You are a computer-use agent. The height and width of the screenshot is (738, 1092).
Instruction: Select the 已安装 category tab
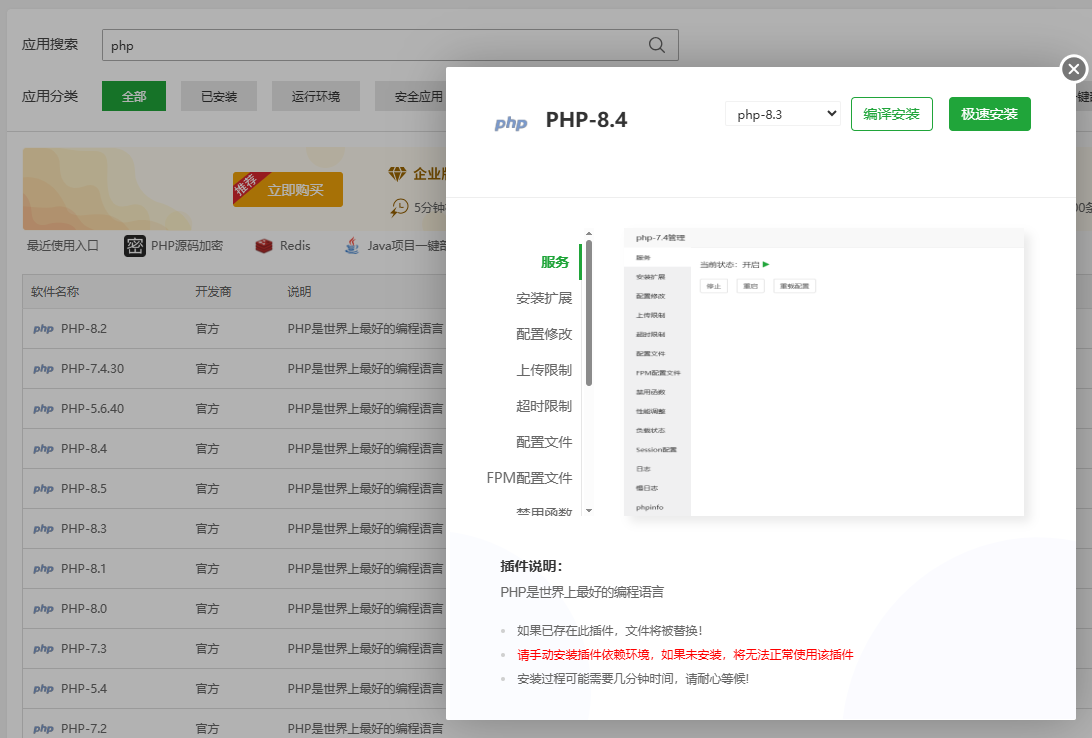pyautogui.click(x=219, y=97)
